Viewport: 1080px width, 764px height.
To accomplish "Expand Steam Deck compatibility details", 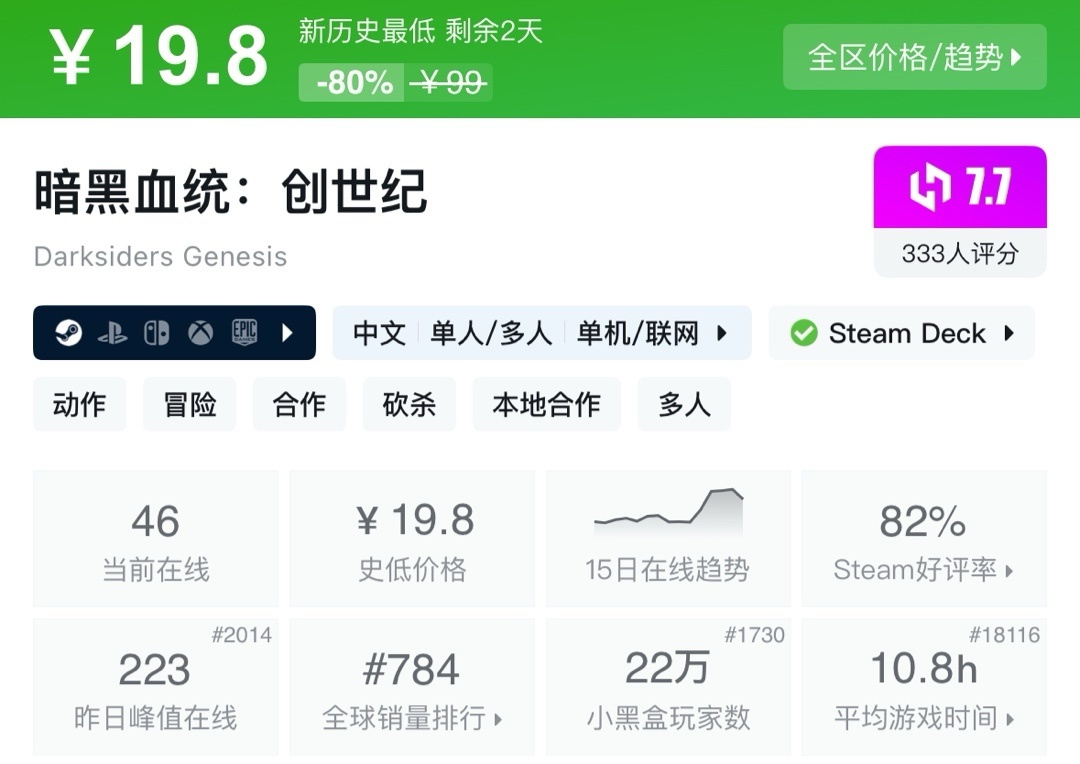I will (x=1009, y=333).
